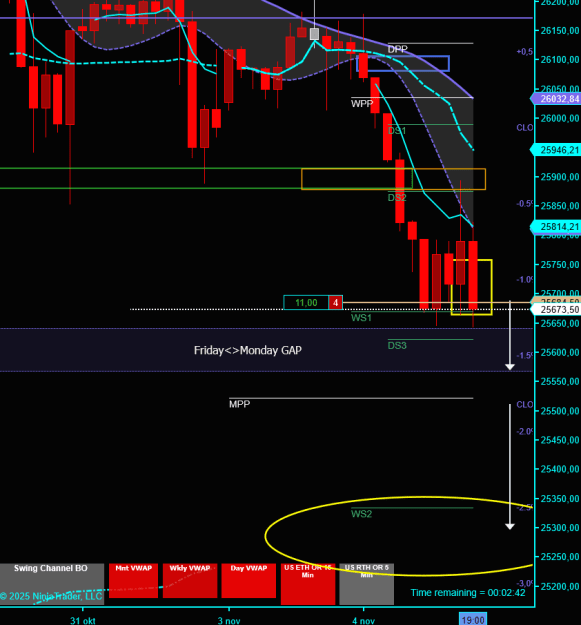Click the Mnt VWAP red status box
This screenshot has height=625, width=581.
[133, 580]
